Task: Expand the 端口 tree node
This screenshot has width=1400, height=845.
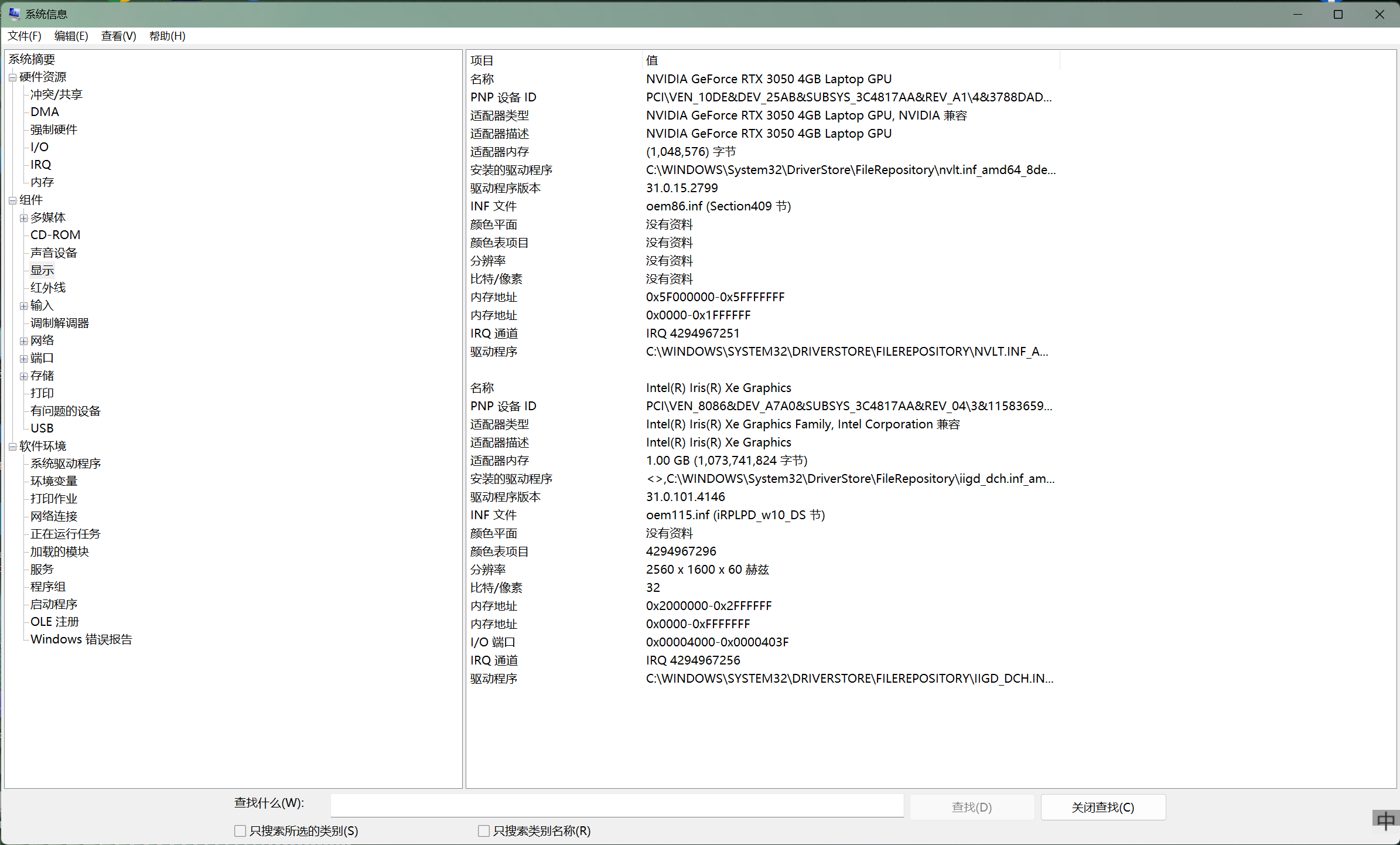Action: (23, 359)
